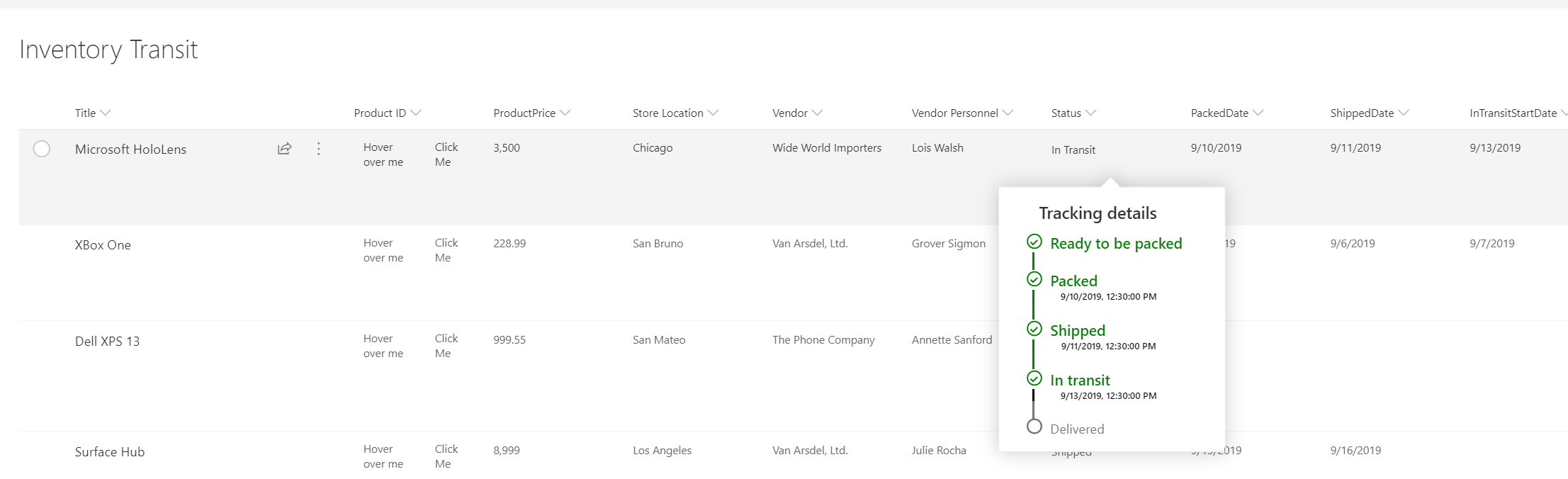Image resolution: width=1568 pixels, height=479 pixels.
Task: Click the 9/13/2019, 12:30:00 PM timestamp
Action: point(1108,396)
